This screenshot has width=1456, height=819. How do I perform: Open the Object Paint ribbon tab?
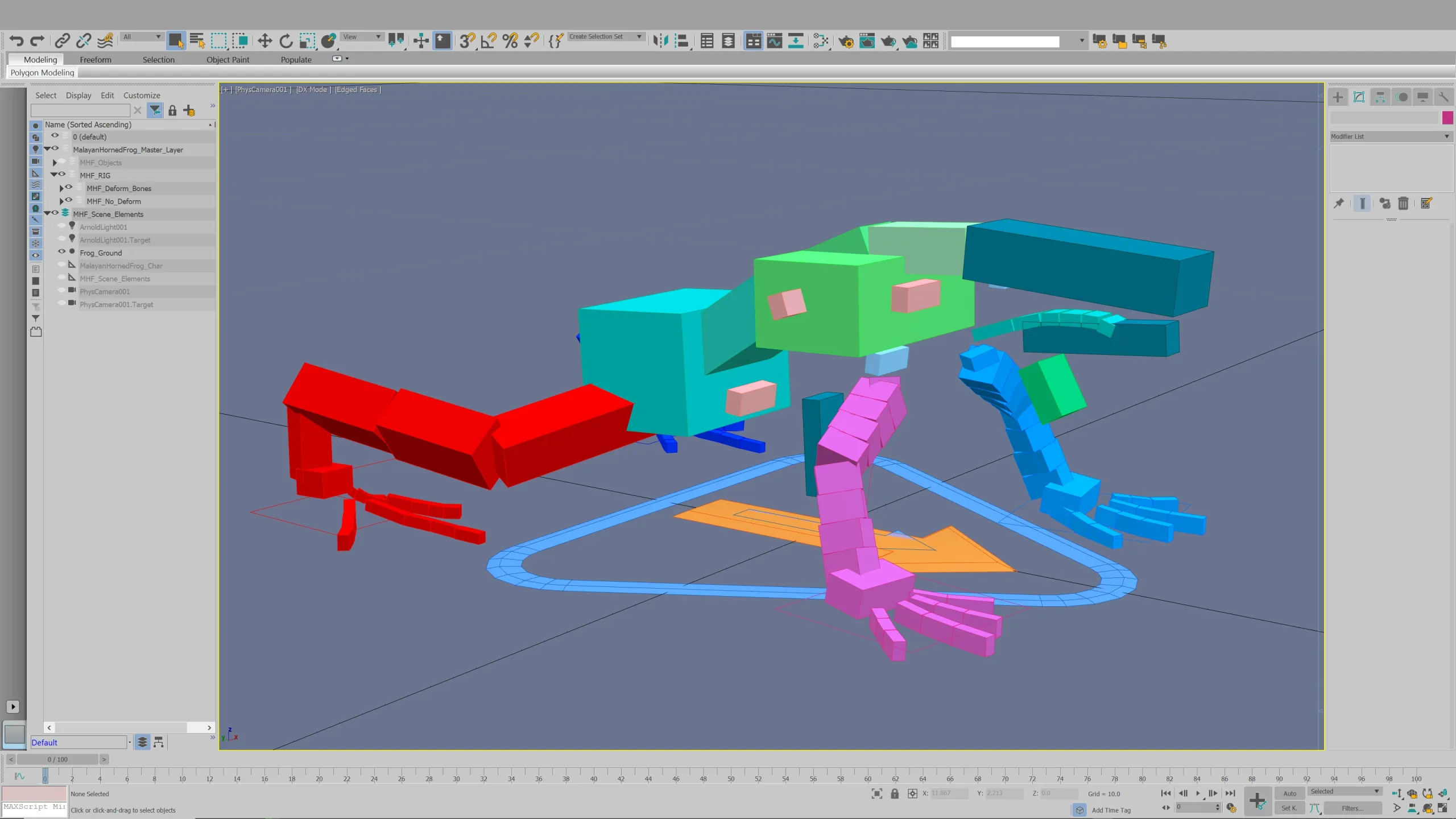pyautogui.click(x=227, y=59)
